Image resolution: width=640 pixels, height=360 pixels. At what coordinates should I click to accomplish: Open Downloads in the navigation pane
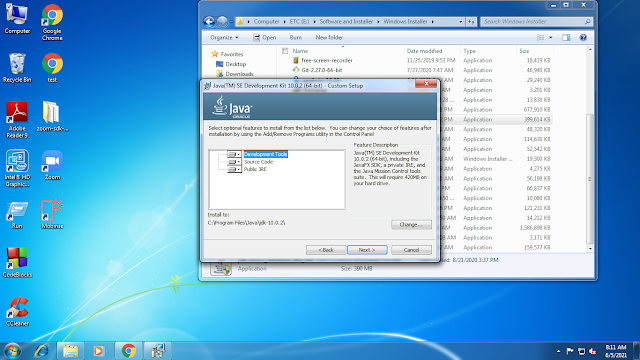pos(235,74)
